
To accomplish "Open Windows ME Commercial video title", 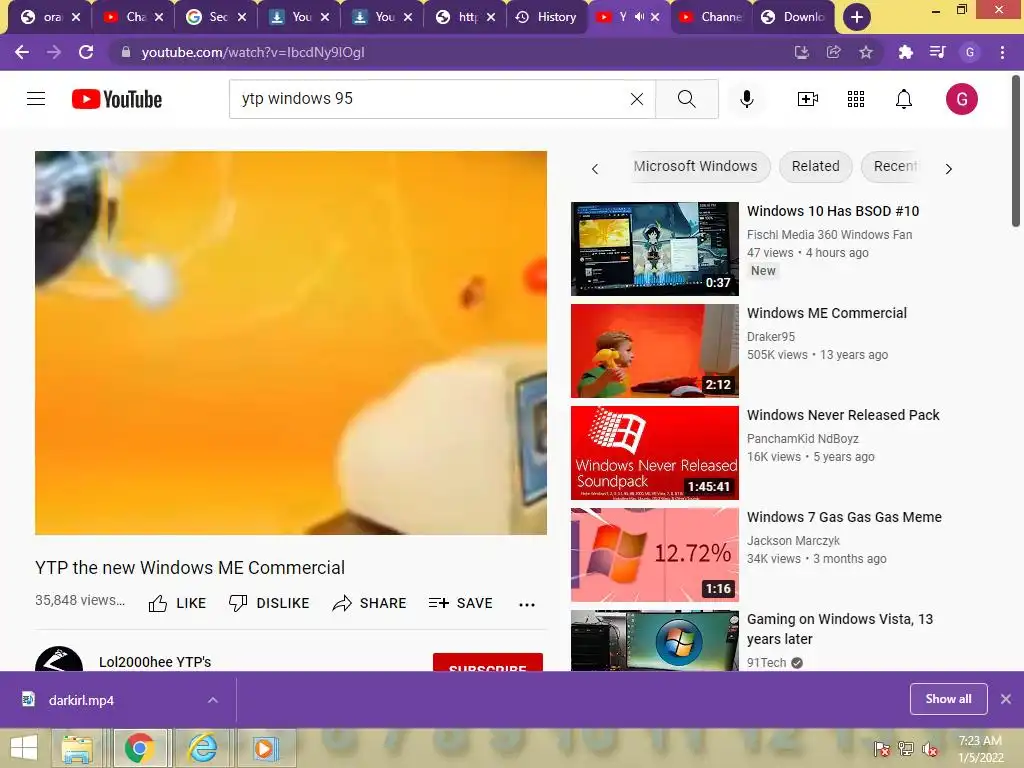I will (x=827, y=313).
